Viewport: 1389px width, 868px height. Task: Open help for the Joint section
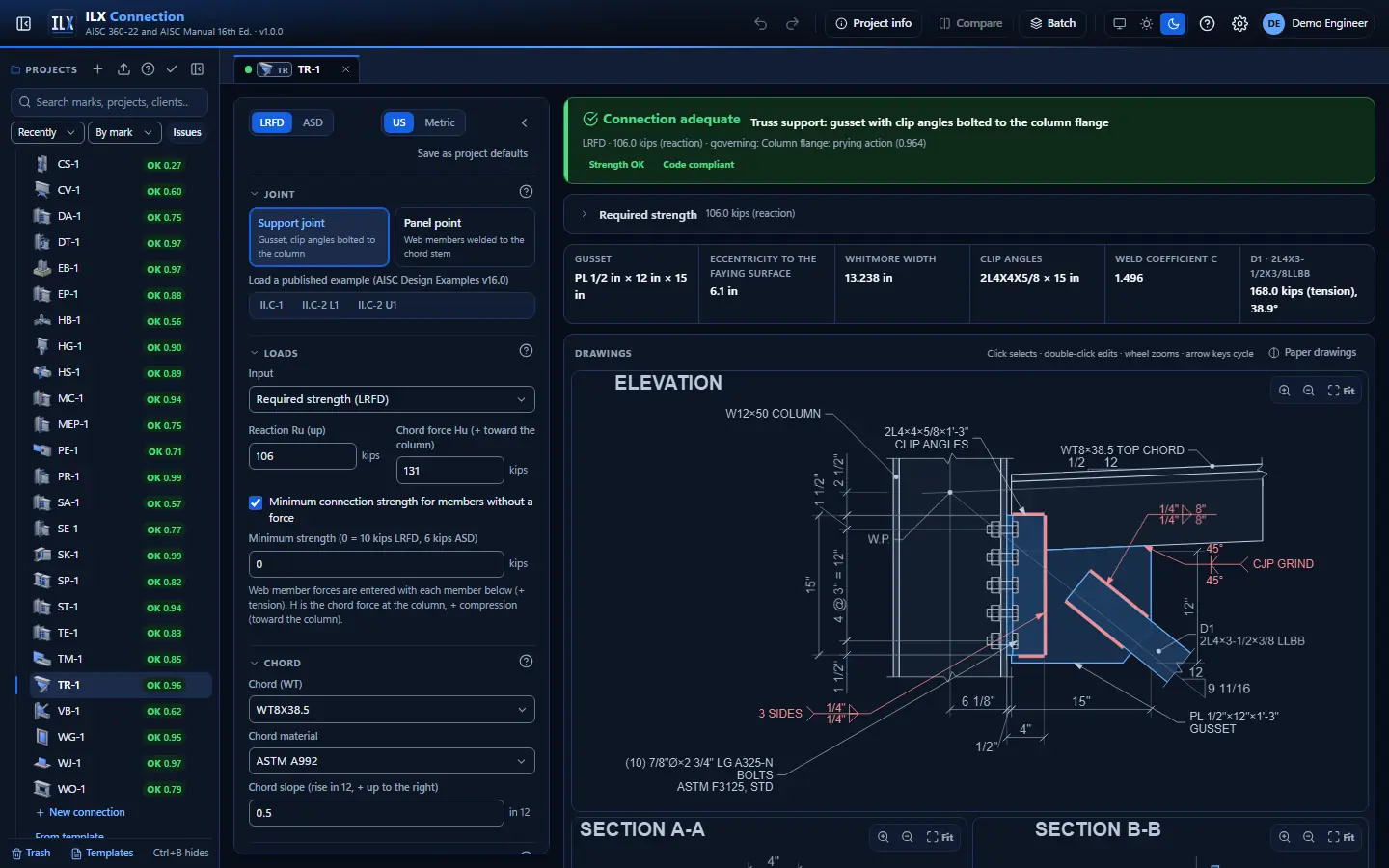click(526, 191)
